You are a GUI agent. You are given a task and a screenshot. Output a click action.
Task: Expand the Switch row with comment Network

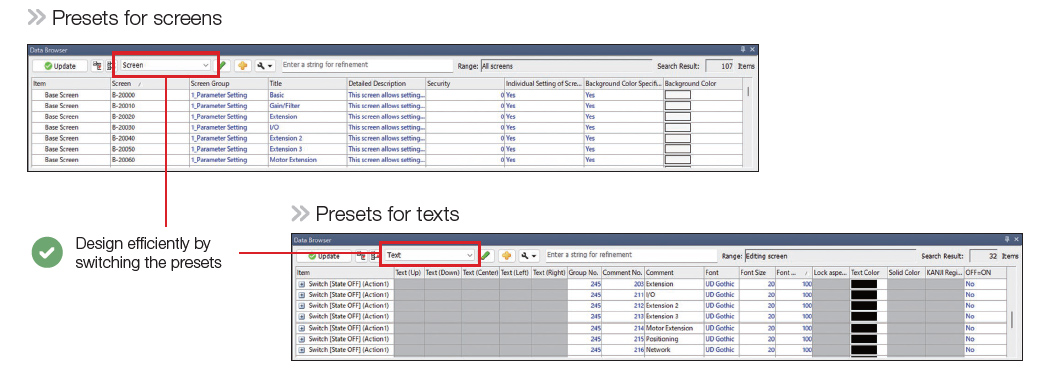click(x=301, y=350)
